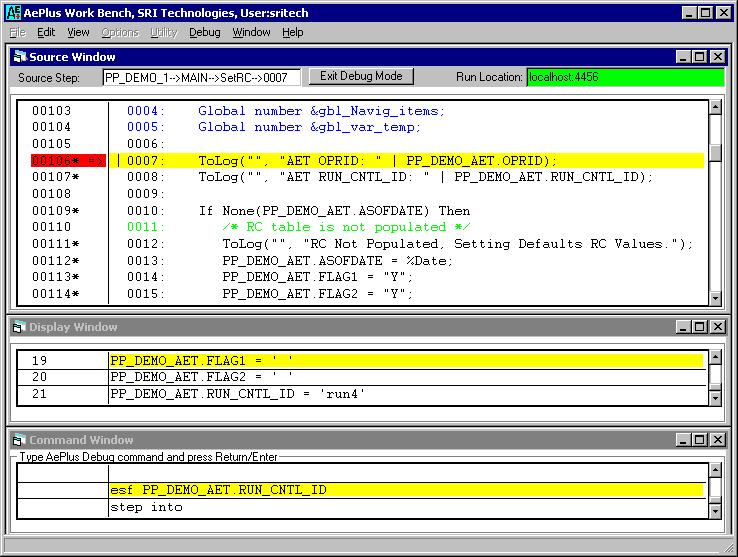Maximize the Source Window
This screenshot has width=738, height=557.
700,57
